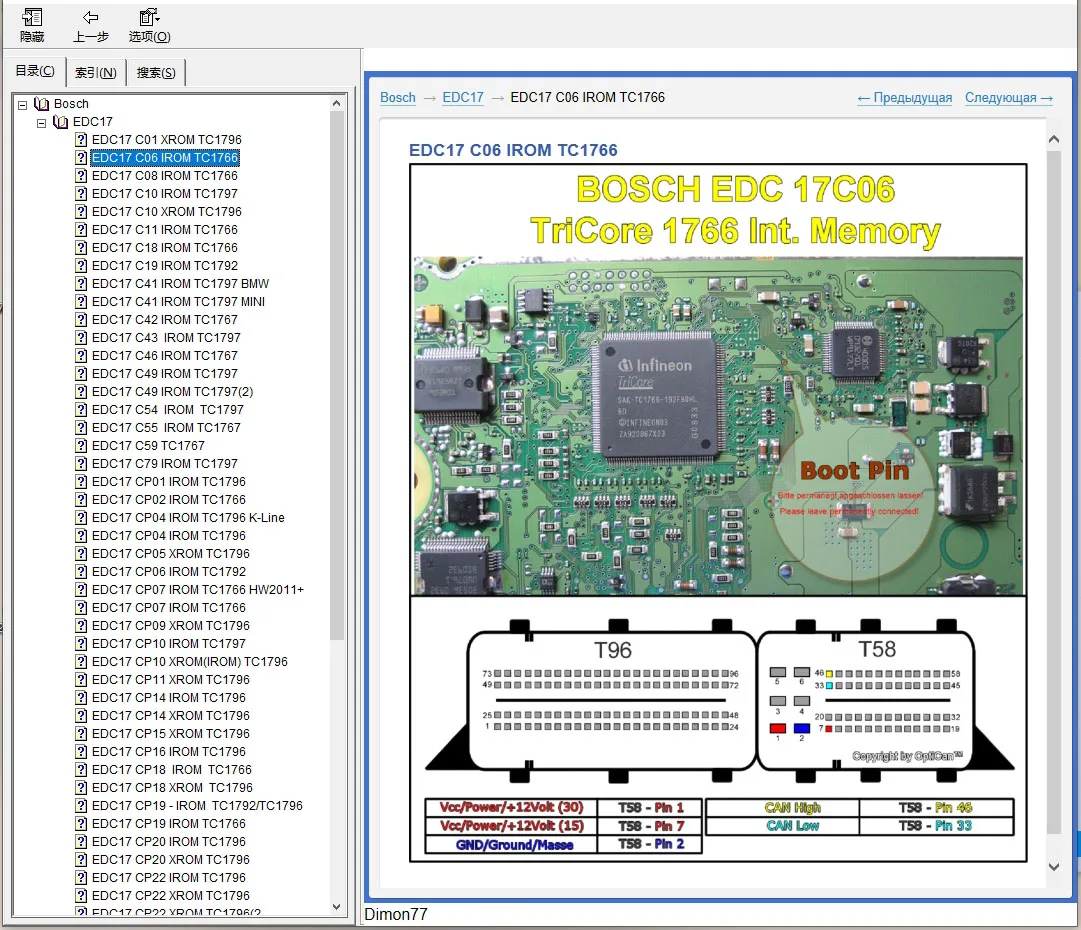Click tree scrollbar down arrow
The width and height of the screenshot is (1081, 930).
[x=336, y=907]
